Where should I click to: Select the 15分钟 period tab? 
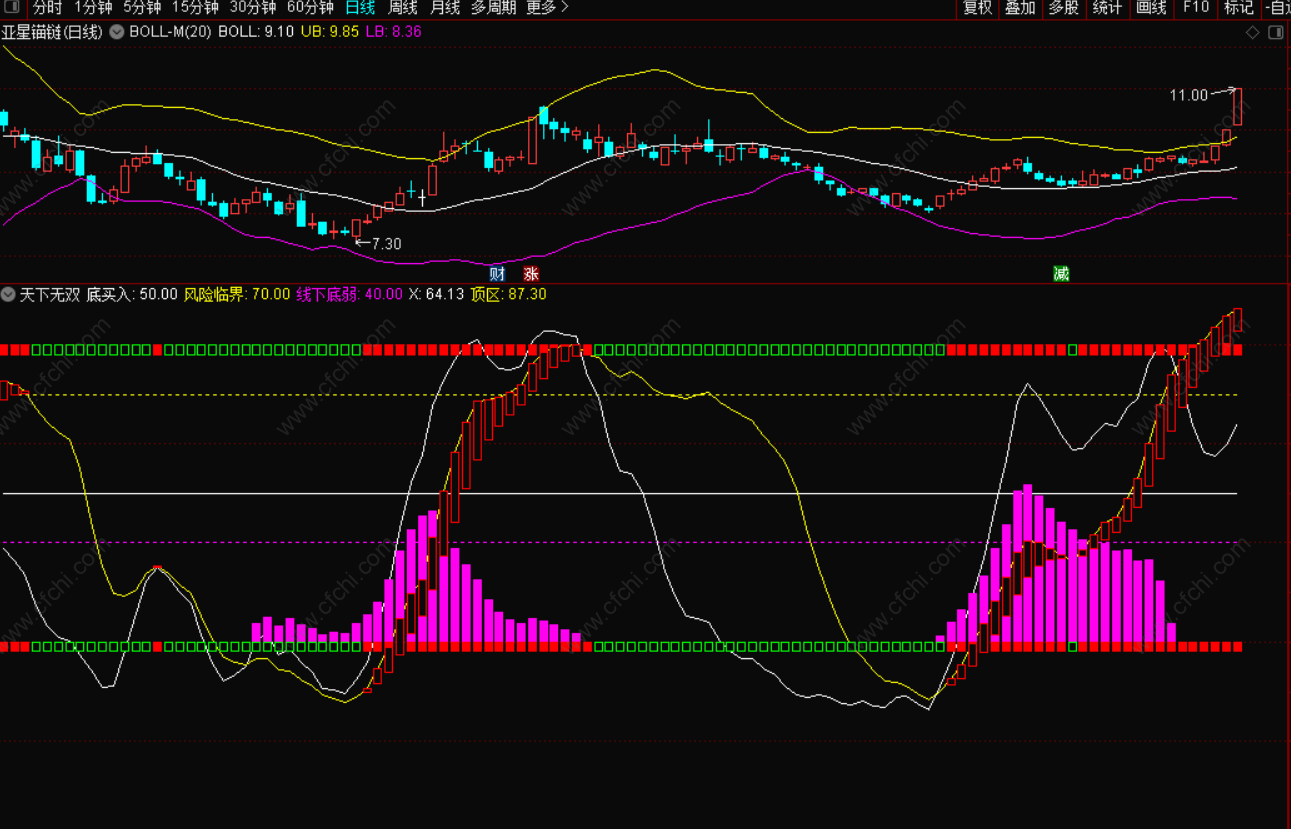195,8
